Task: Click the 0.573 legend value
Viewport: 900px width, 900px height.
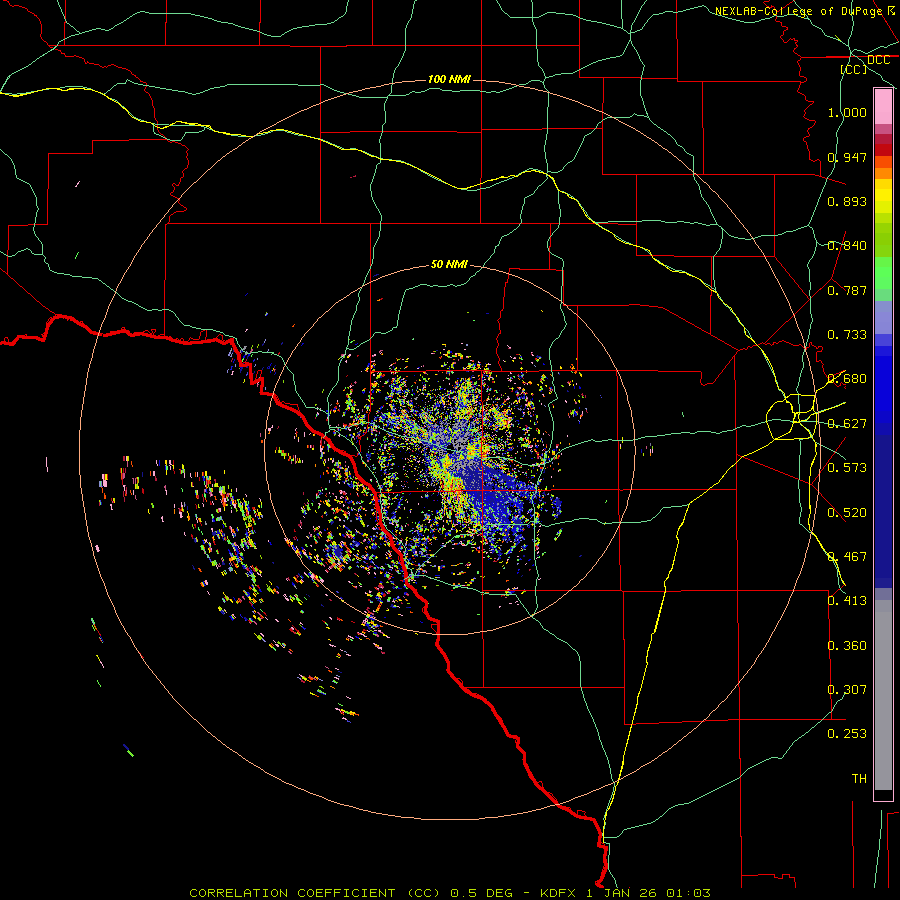Action: coord(847,468)
